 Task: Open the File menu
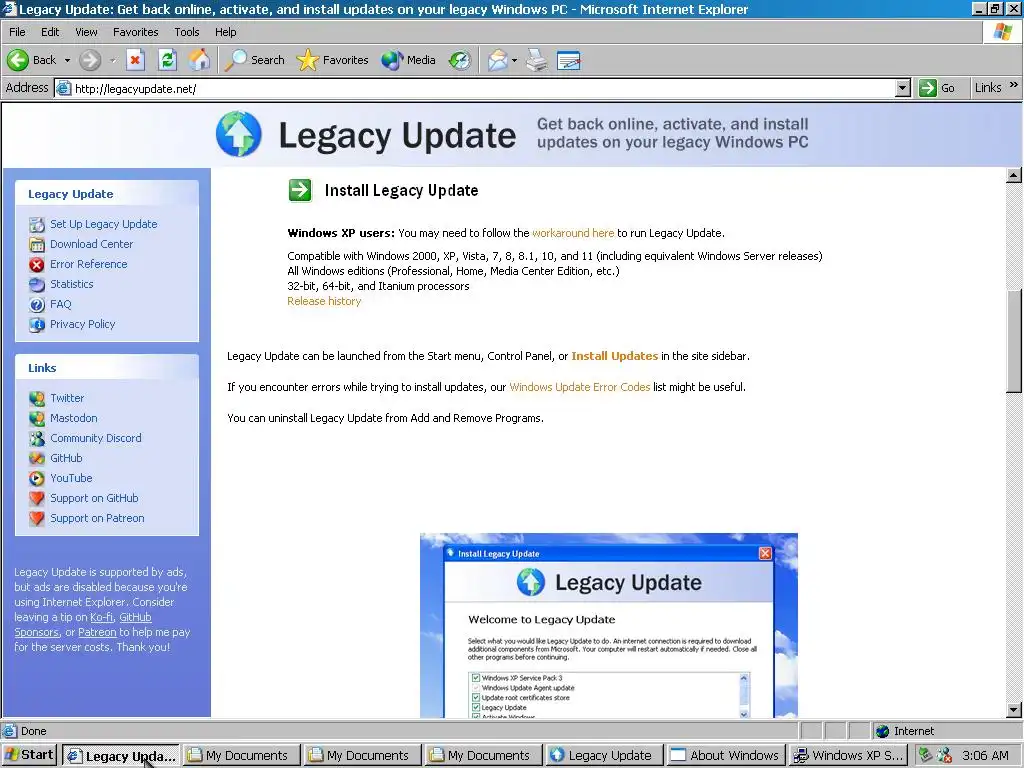point(18,32)
